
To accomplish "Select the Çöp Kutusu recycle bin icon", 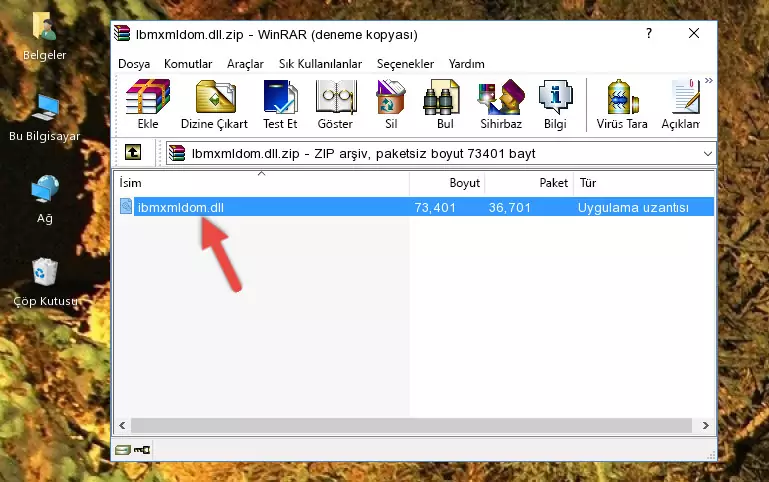I will coord(45,282).
